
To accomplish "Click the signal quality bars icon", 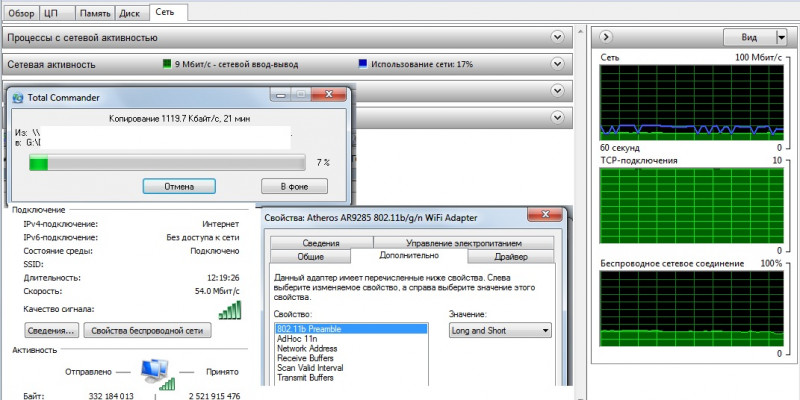I will click(230, 310).
